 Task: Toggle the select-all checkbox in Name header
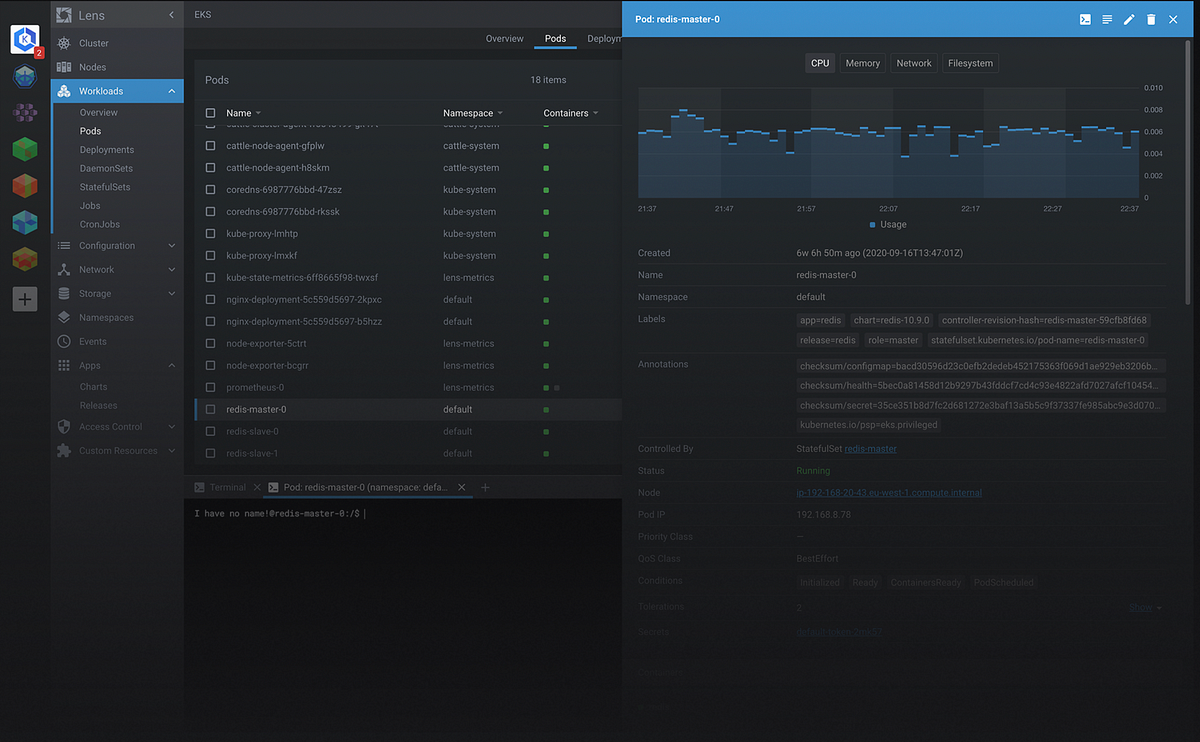[210, 113]
